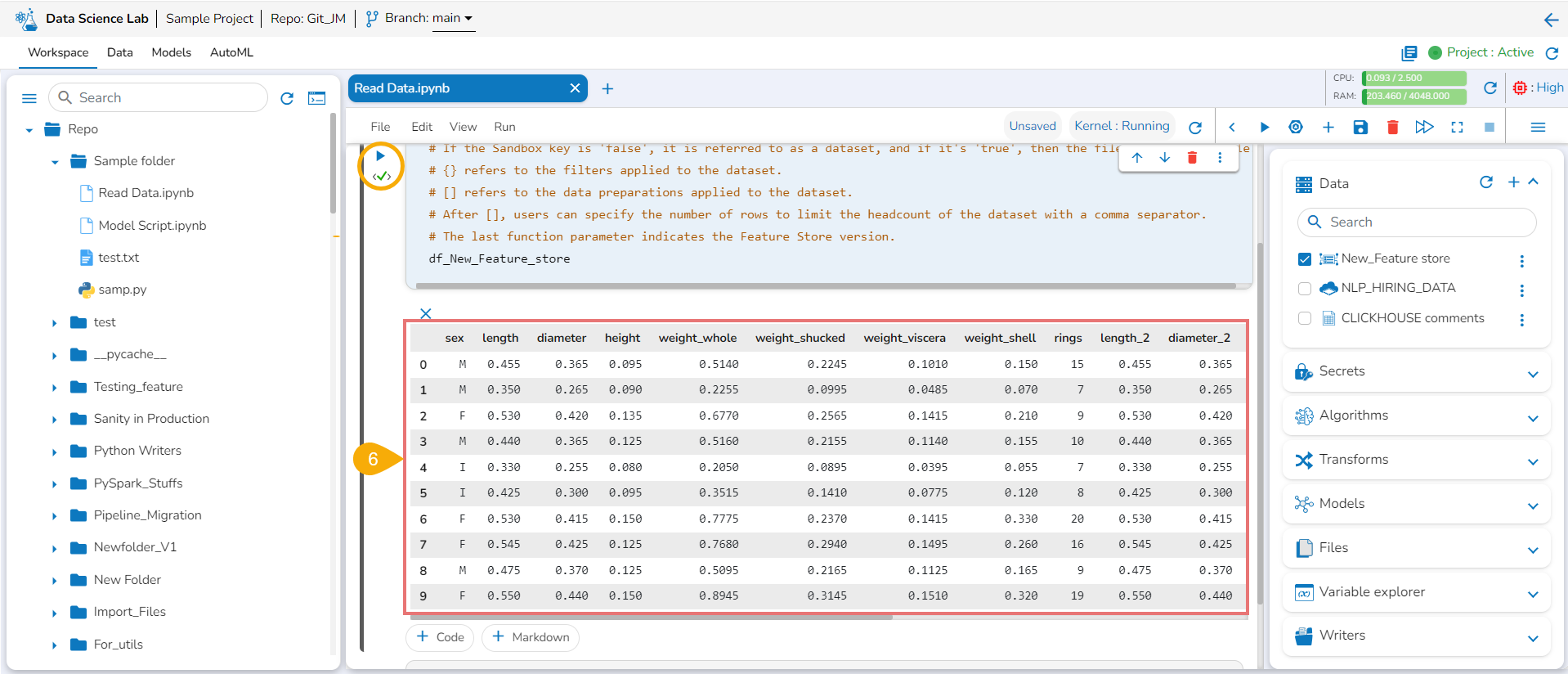1568x674 pixels.
Task: Check the NLP_HIRING_DATA dataset checkbox
Action: click(x=1305, y=289)
